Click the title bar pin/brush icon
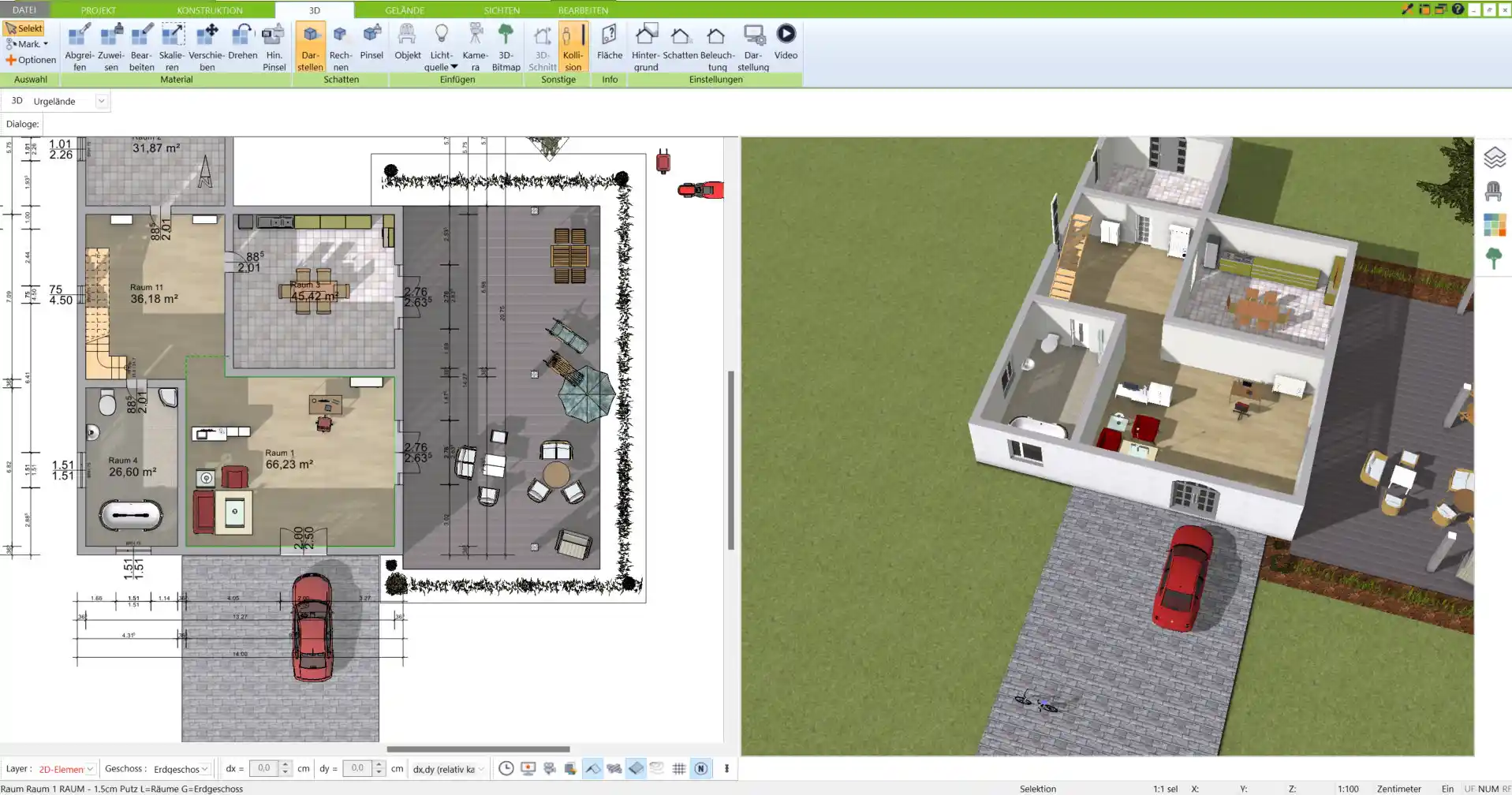This screenshot has width=1512, height=795. (x=1407, y=9)
